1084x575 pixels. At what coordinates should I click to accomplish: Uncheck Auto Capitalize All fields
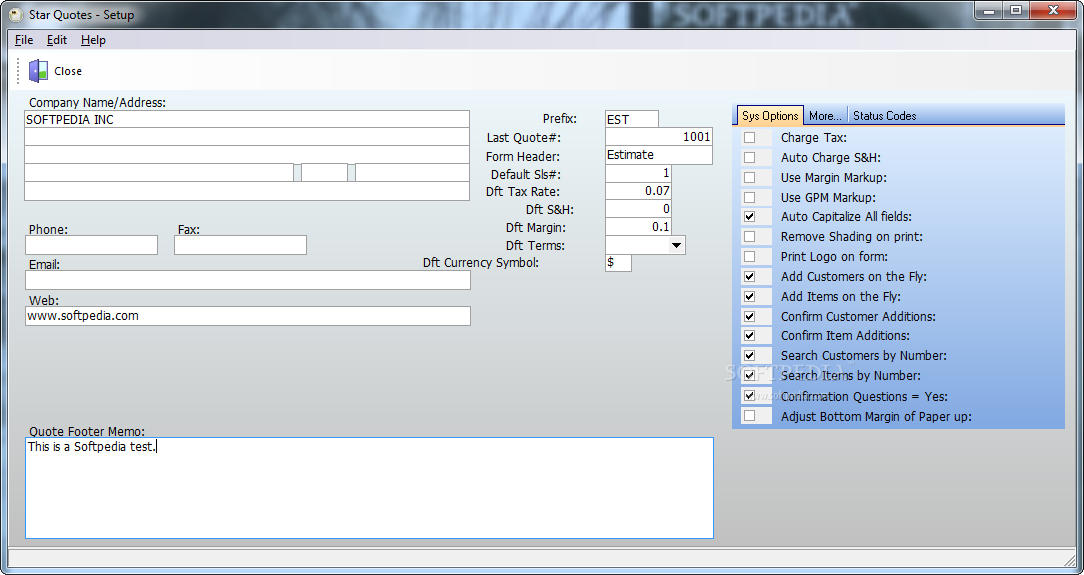(749, 216)
